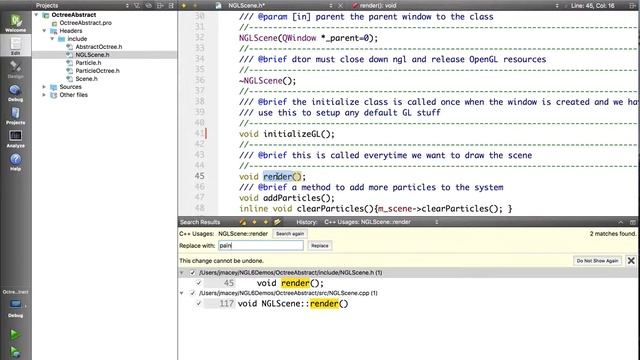Run the project with green arrow
The height and width of the screenshot is (360, 640).
[x=15, y=334]
